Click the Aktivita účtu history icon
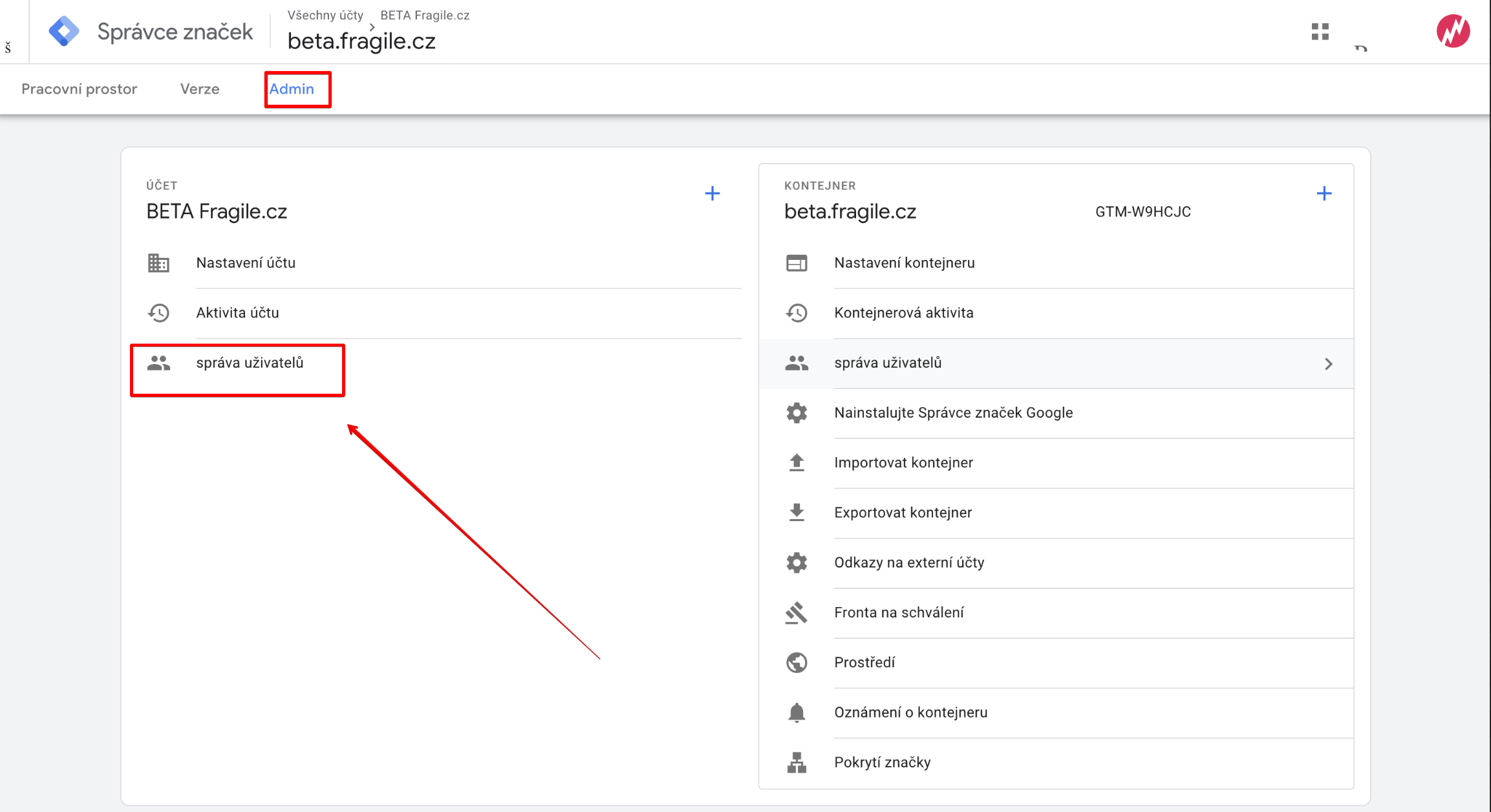This screenshot has height=812, width=1491. coord(158,313)
